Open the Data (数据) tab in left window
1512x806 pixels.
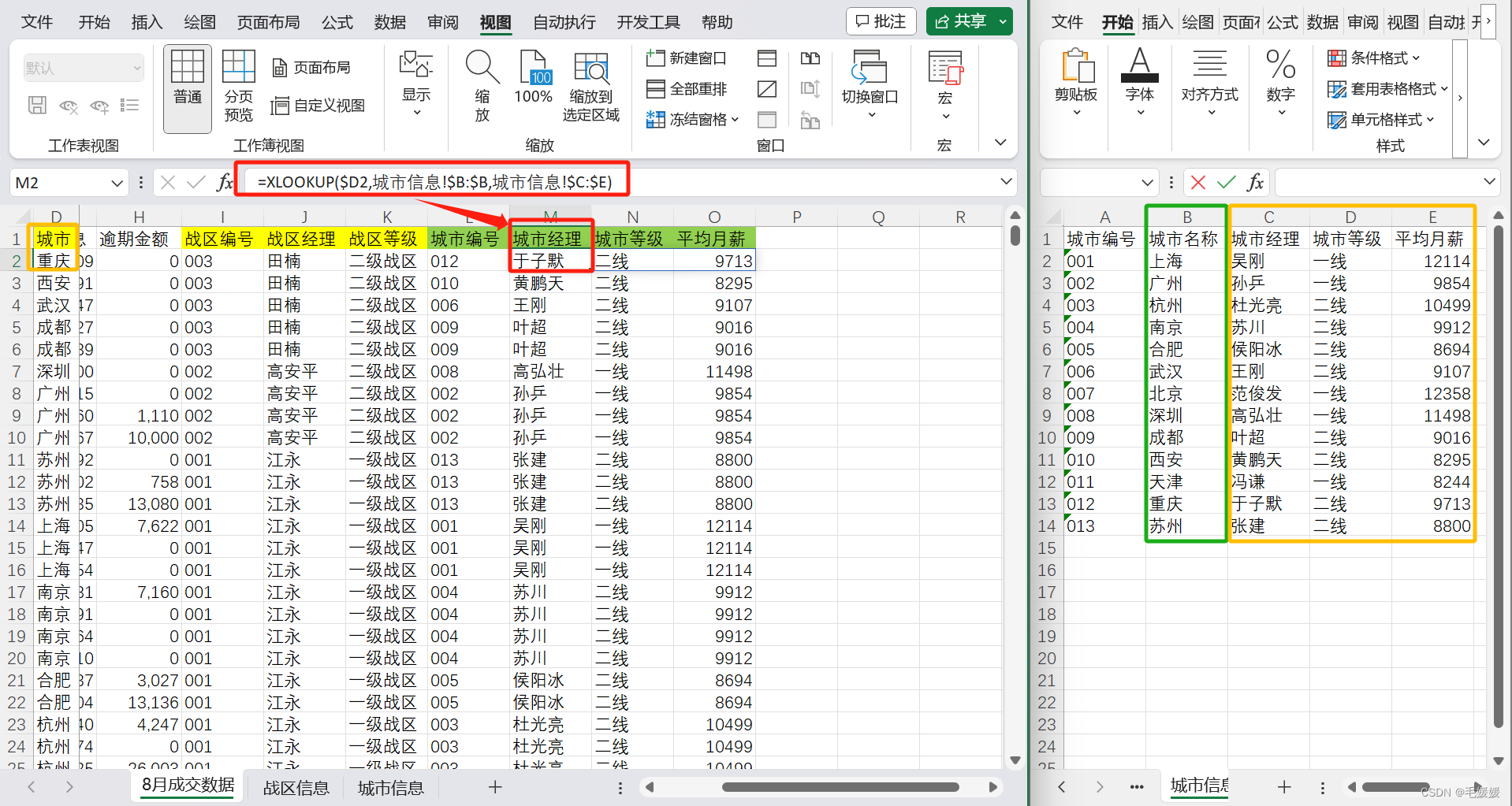coord(390,22)
